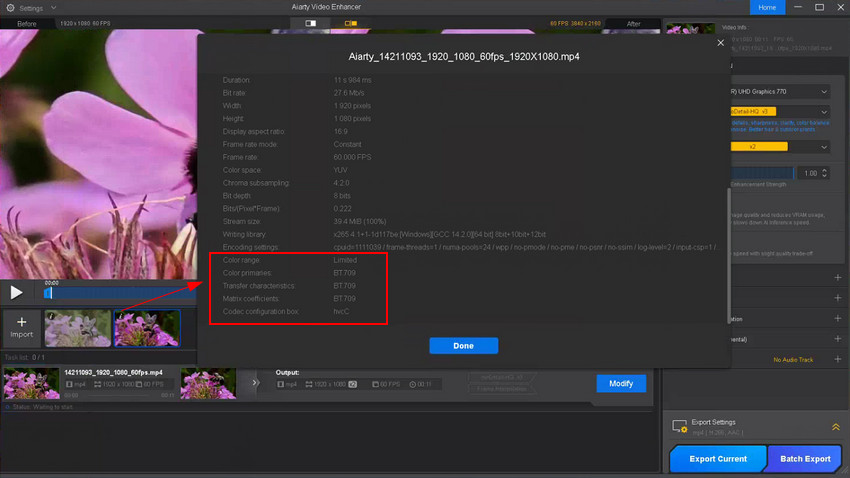Click the arrow chevron before Output section
850x478 pixels.
(x=255, y=383)
